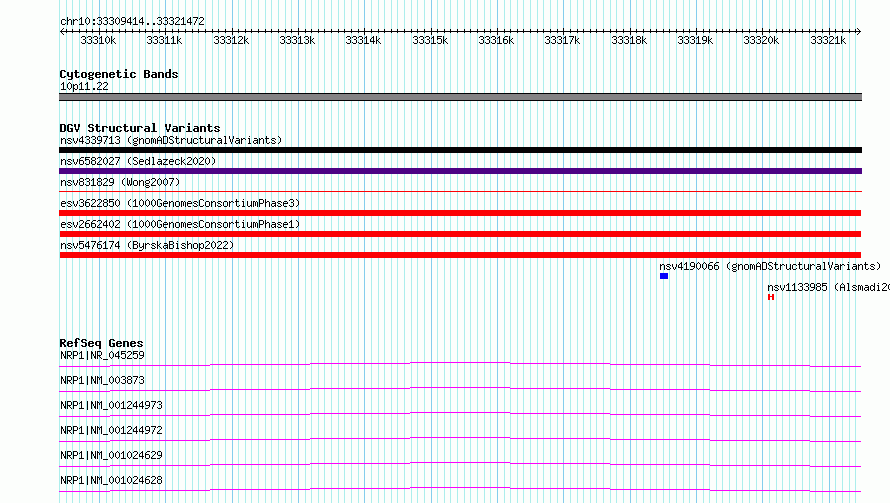
Task: Click the RefSeq Genes track title
Action: [x=101, y=343]
